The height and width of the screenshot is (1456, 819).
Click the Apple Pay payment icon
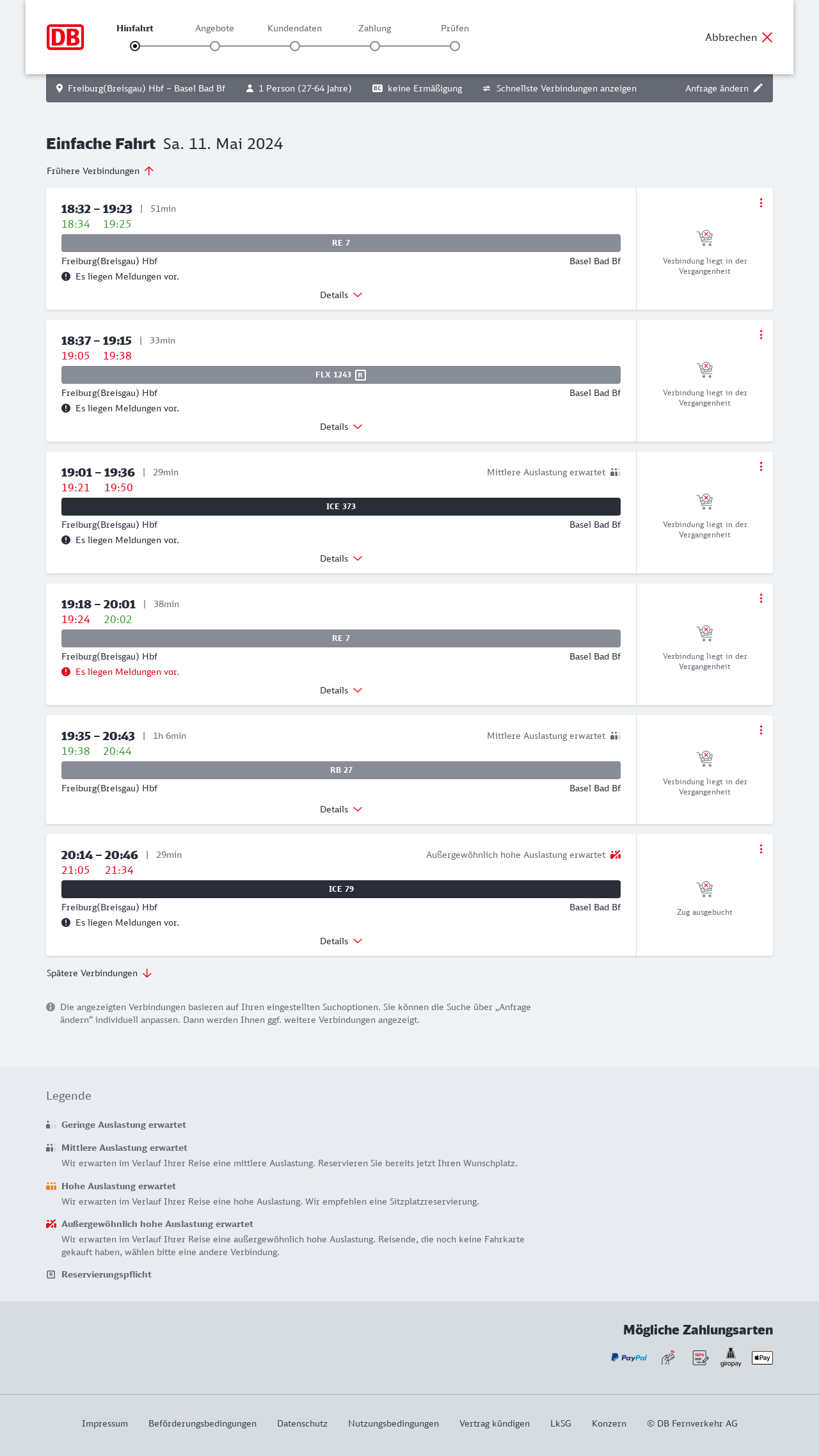(x=762, y=1357)
